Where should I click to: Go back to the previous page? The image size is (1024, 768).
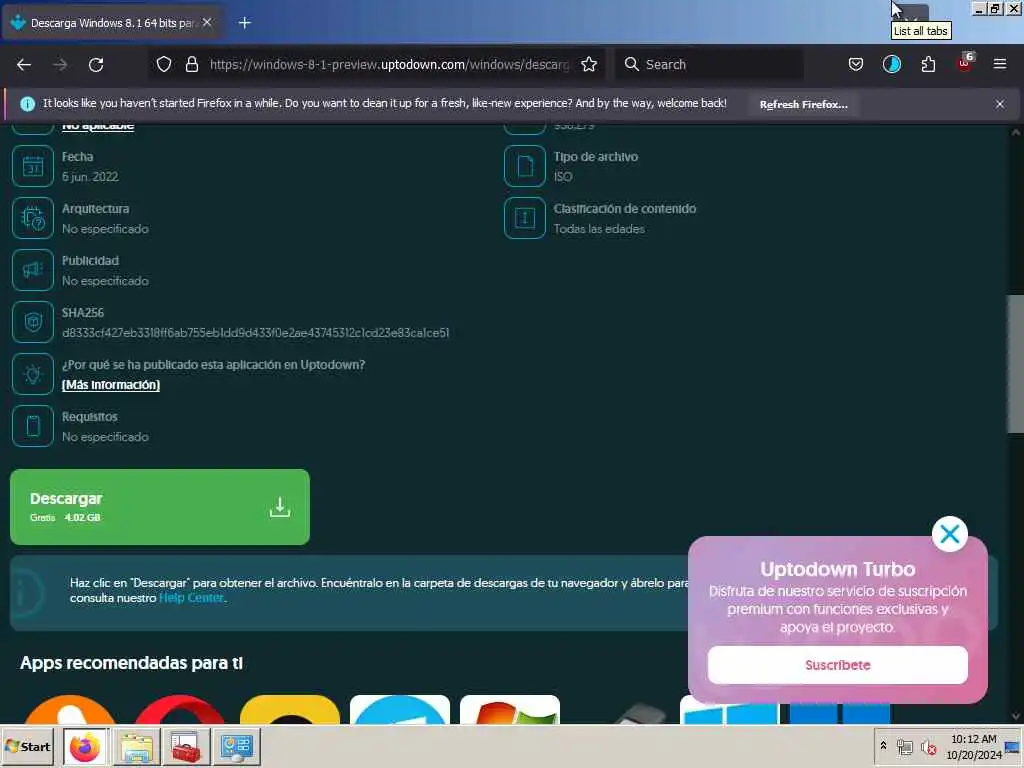click(x=24, y=65)
